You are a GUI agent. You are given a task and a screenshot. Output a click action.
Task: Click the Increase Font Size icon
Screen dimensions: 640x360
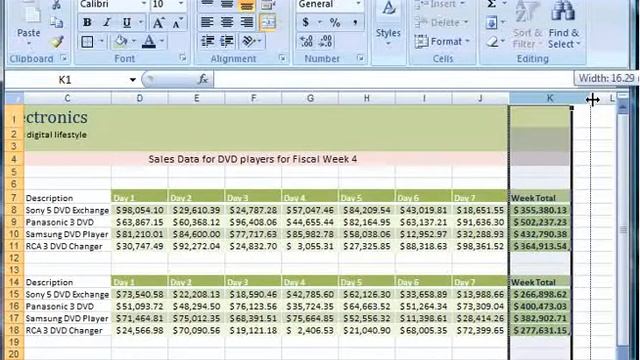coord(158,23)
